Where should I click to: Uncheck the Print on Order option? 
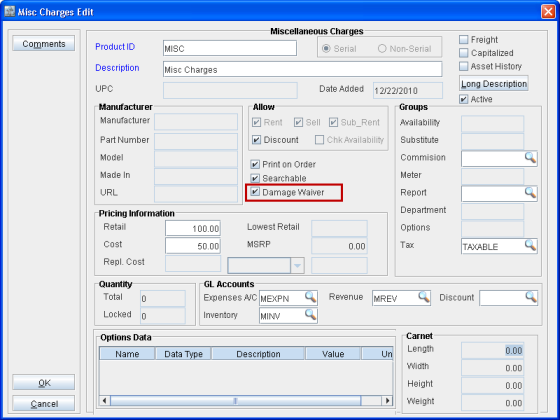(x=255, y=164)
